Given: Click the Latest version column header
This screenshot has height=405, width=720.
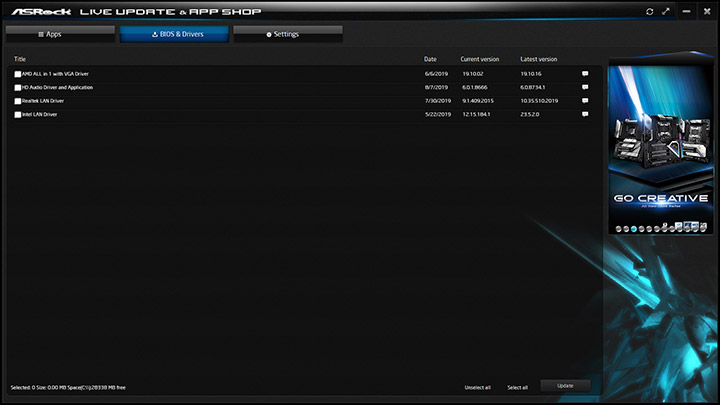Looking at the screenshot, I should pyautogui.click(x=539, y=59).
